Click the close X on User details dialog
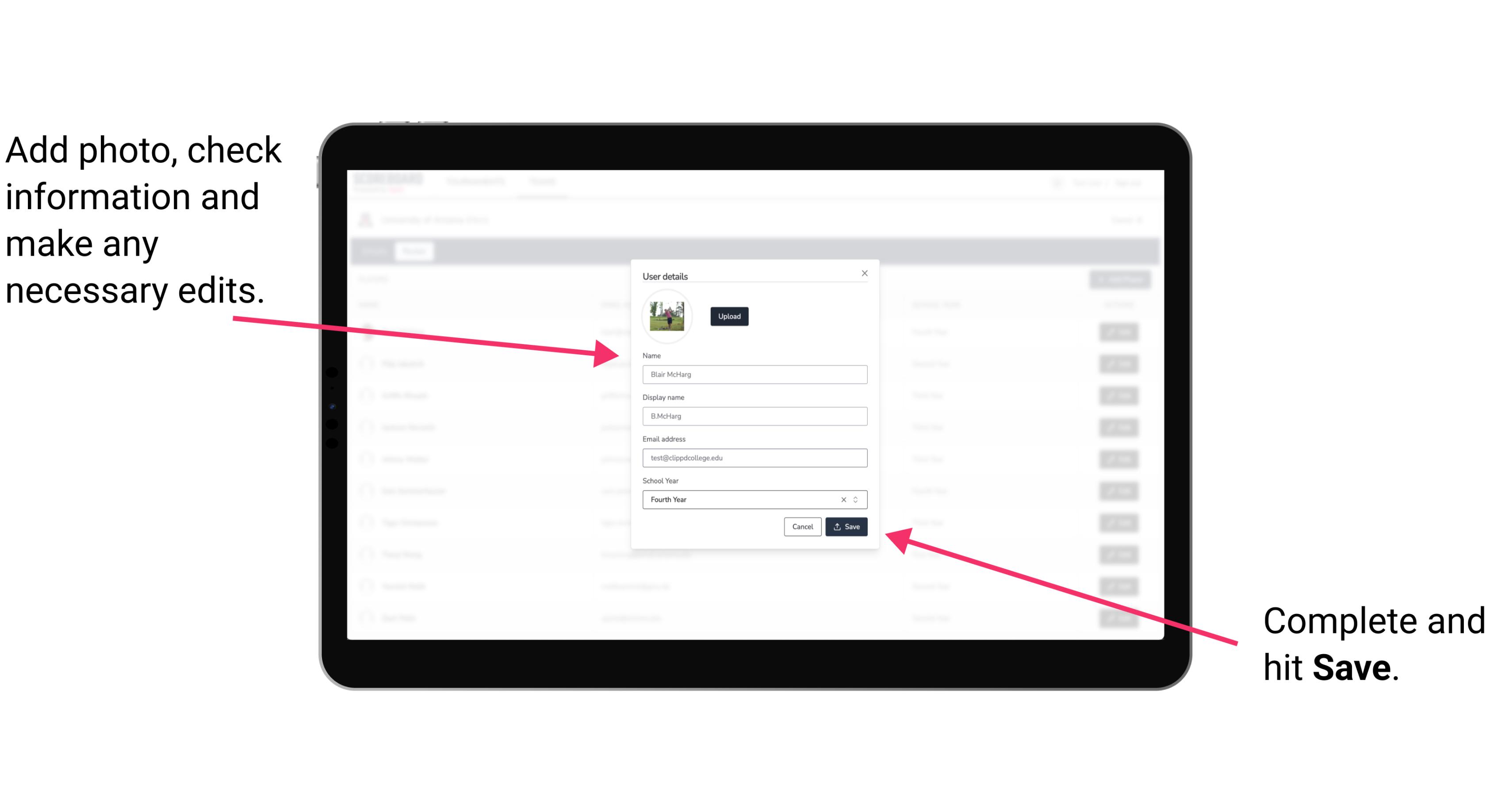Viewport: 1509px width, 812px height. (x=864, y=273)
